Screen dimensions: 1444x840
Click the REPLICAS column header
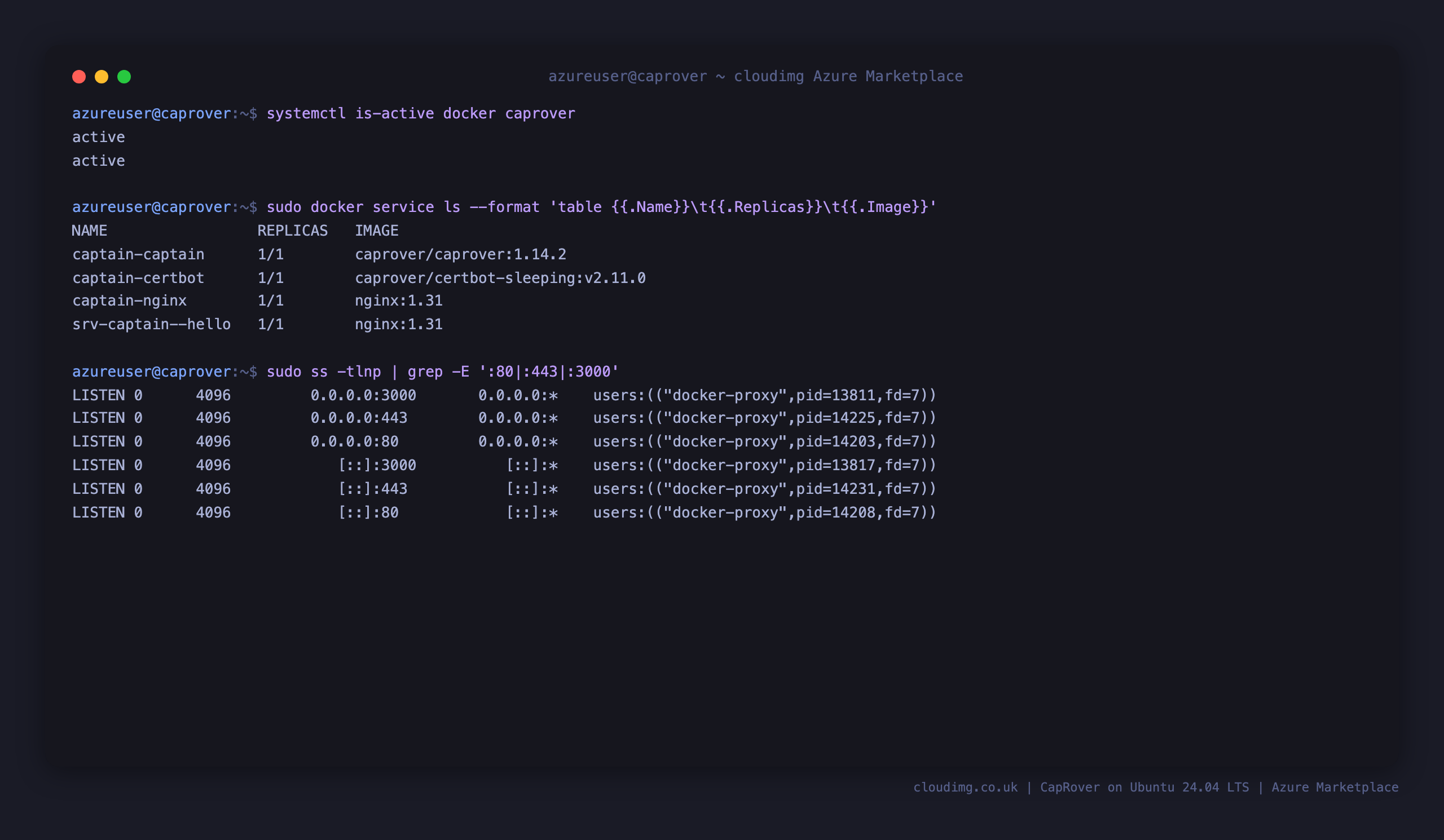click(x=292, y=231)
